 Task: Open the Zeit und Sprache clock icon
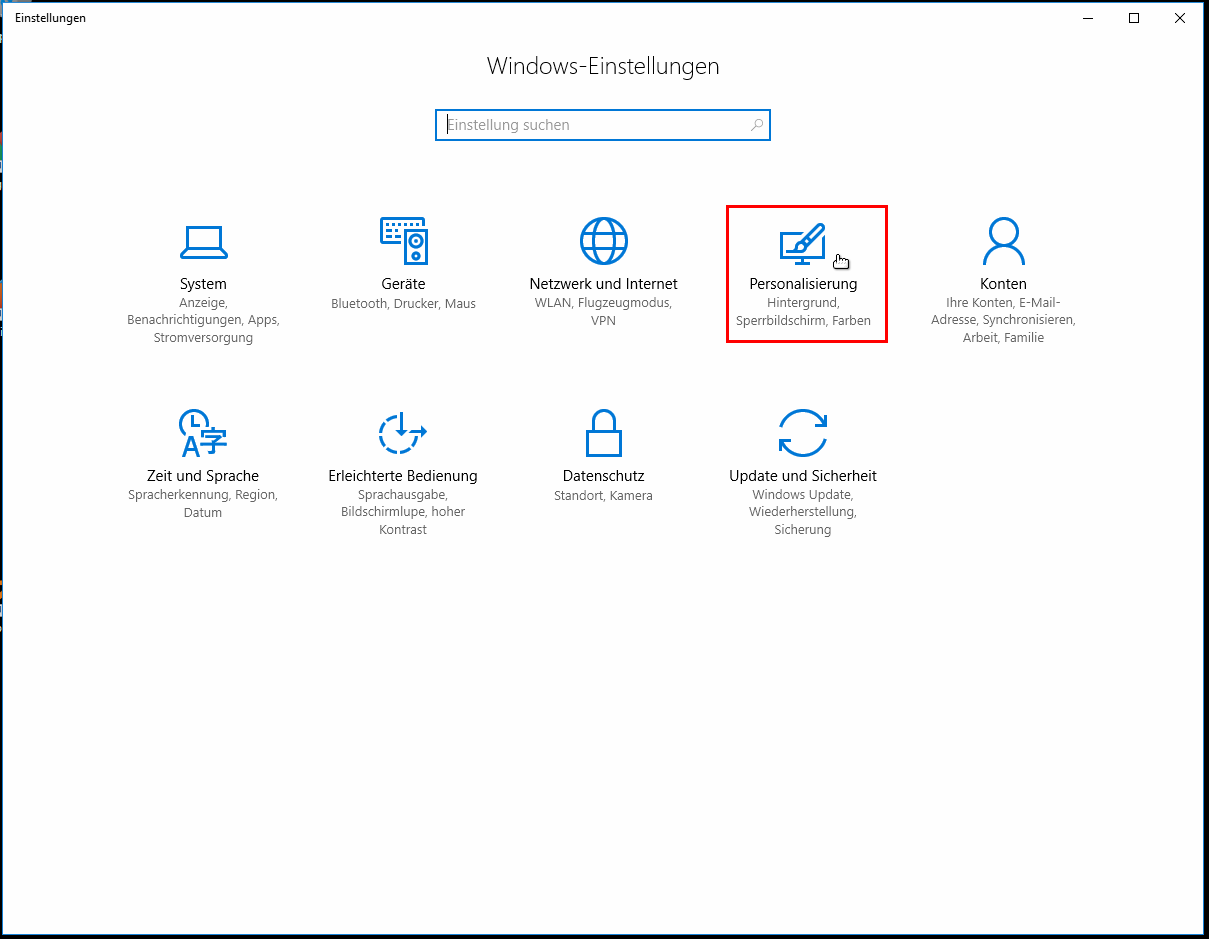(203, 433)
